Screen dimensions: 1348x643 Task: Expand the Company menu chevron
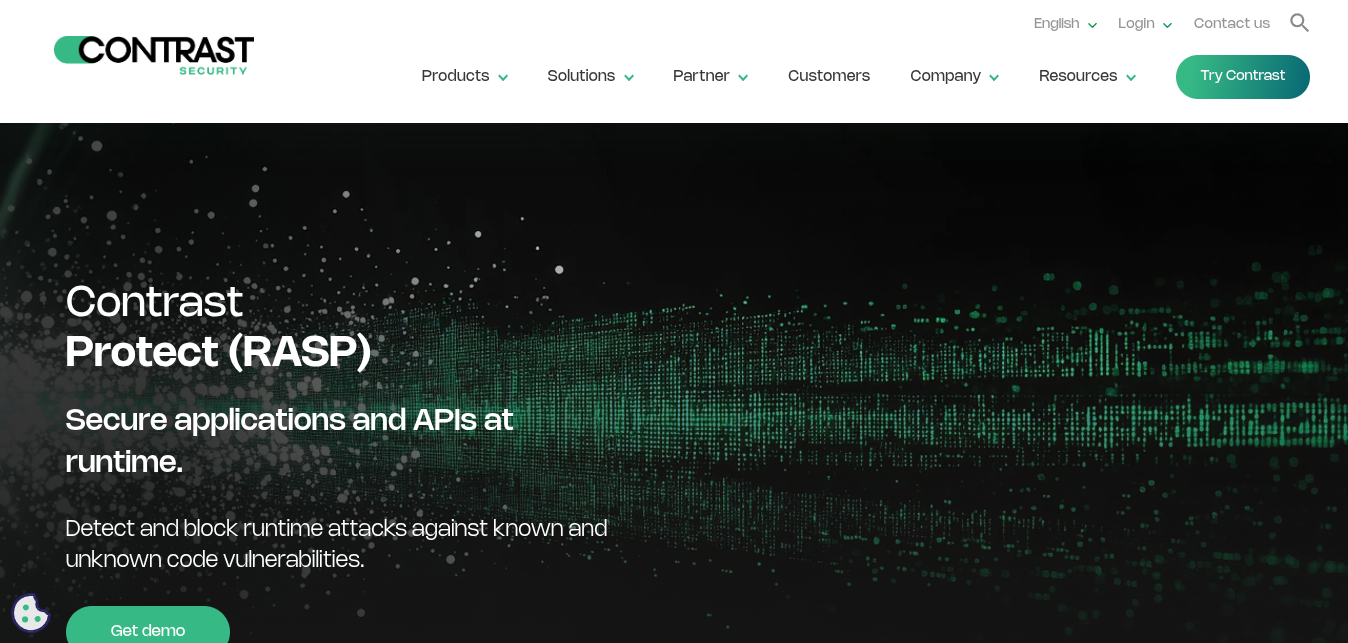(x=994, y=77)
